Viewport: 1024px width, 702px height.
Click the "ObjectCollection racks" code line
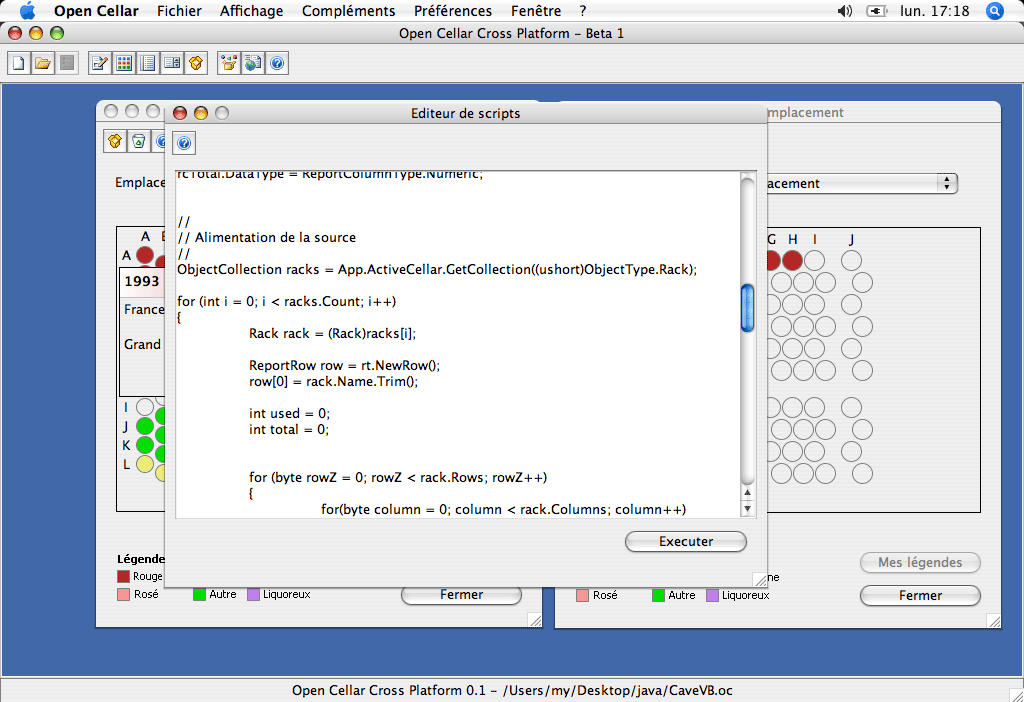437,270
